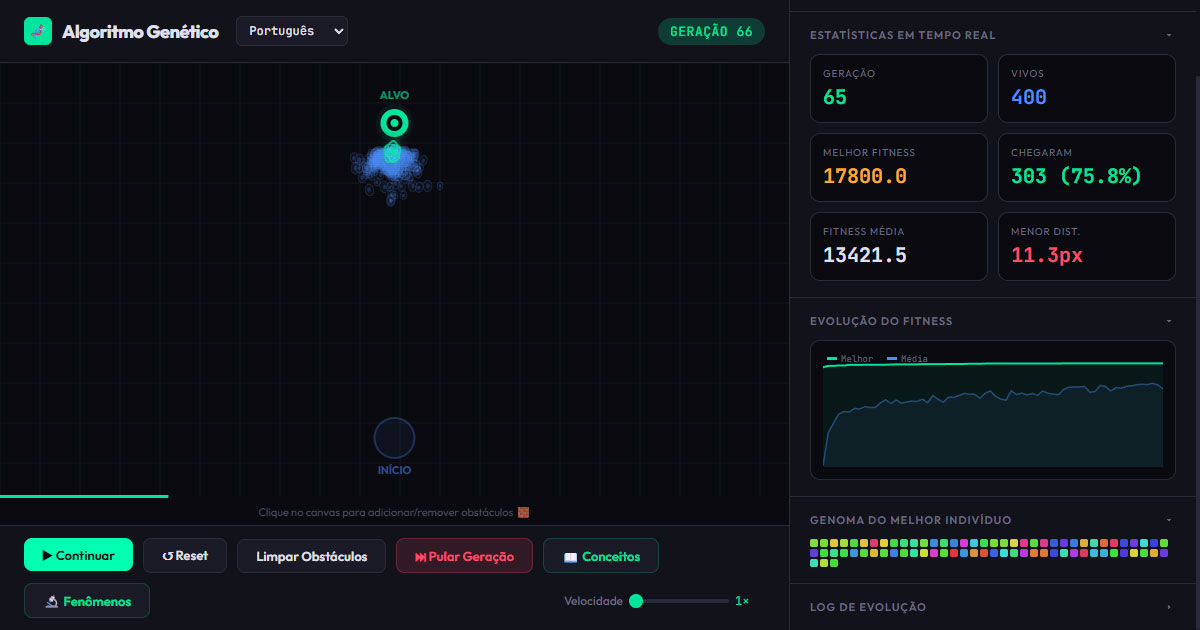Collapse the Evolução do Fitness panel
Viewport: 1200px width, 630px height.
tap(1168, 321)
